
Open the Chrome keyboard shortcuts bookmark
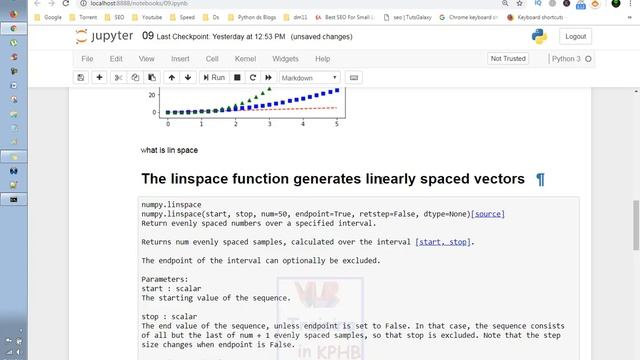click(x=469, y=18)
